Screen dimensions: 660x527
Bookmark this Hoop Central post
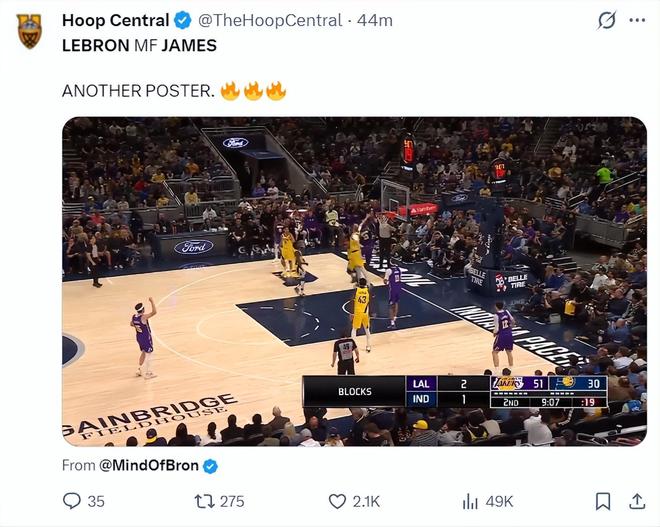pyautogui.click(x=603, y=501)
